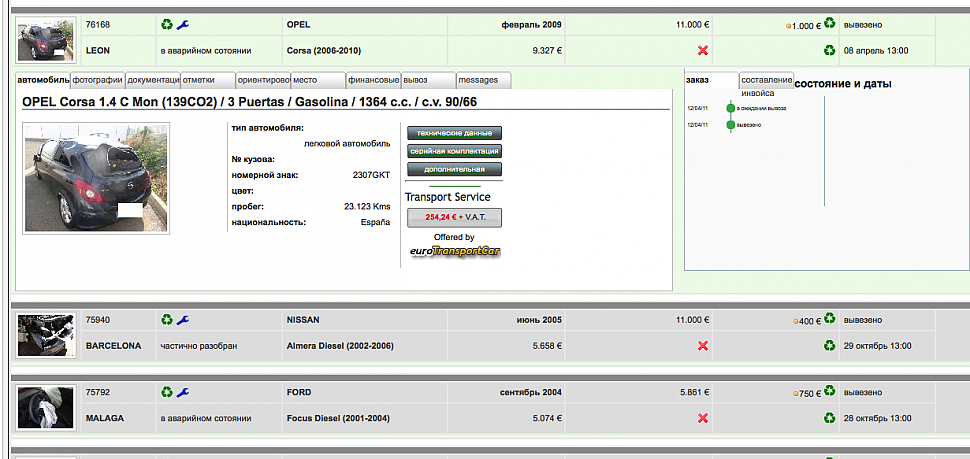
Task: Click the red X in the OPEL Corsa row
Action: click(x=702, y=51)
